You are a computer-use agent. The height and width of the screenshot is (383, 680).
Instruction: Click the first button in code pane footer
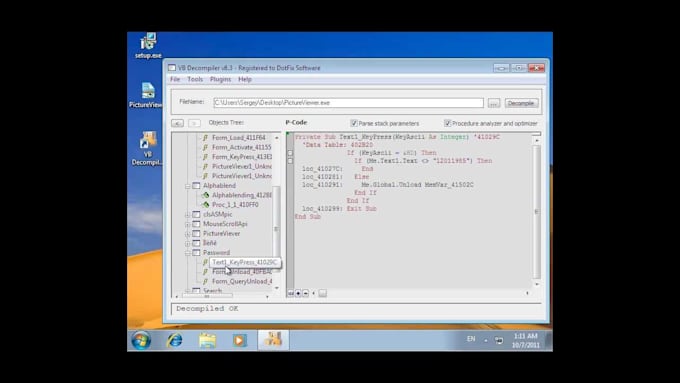[x=291, y=294]
